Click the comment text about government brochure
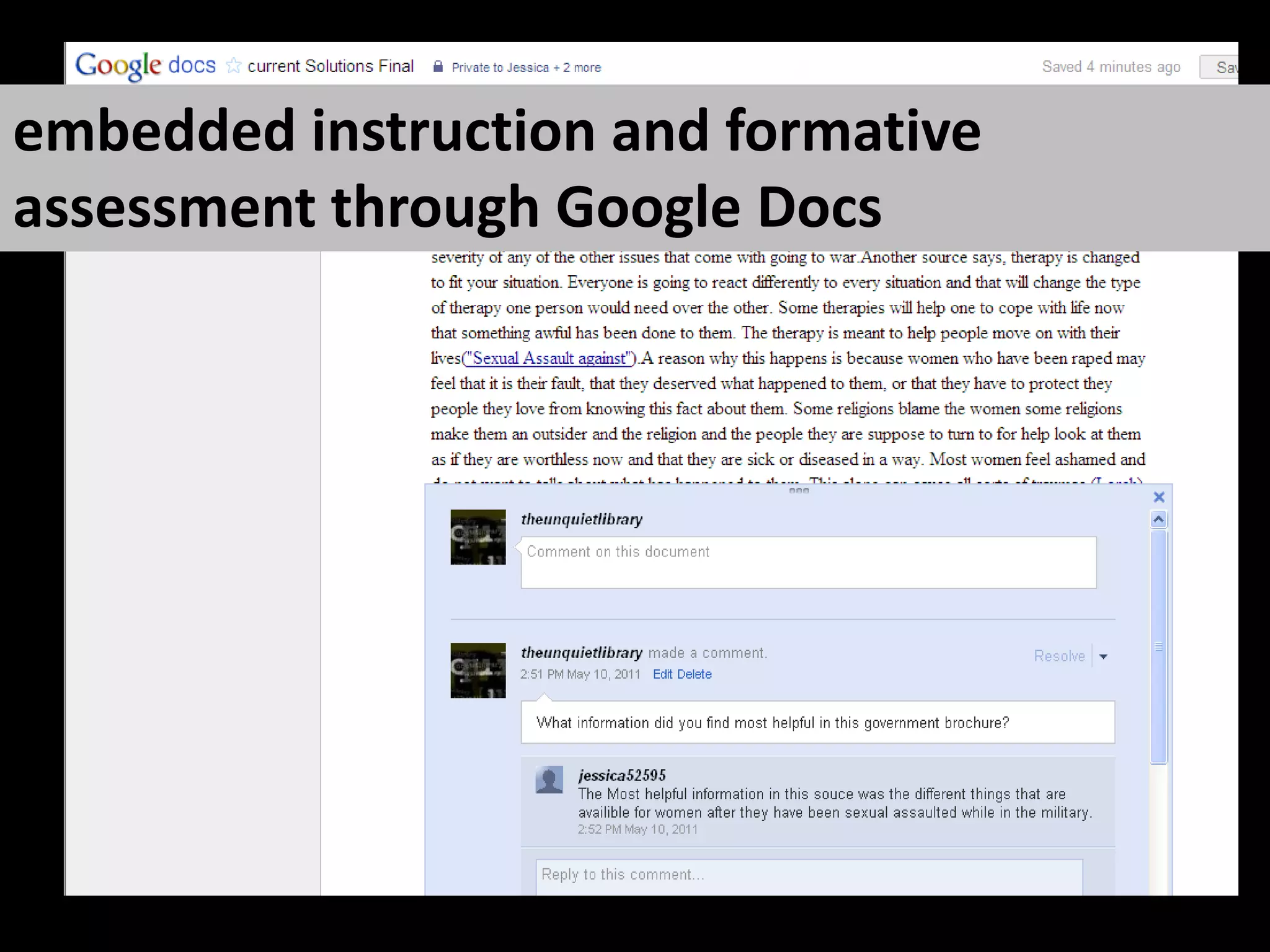Image resolution: width=1270 pixels, height=952 pixels. click(773, 723)
